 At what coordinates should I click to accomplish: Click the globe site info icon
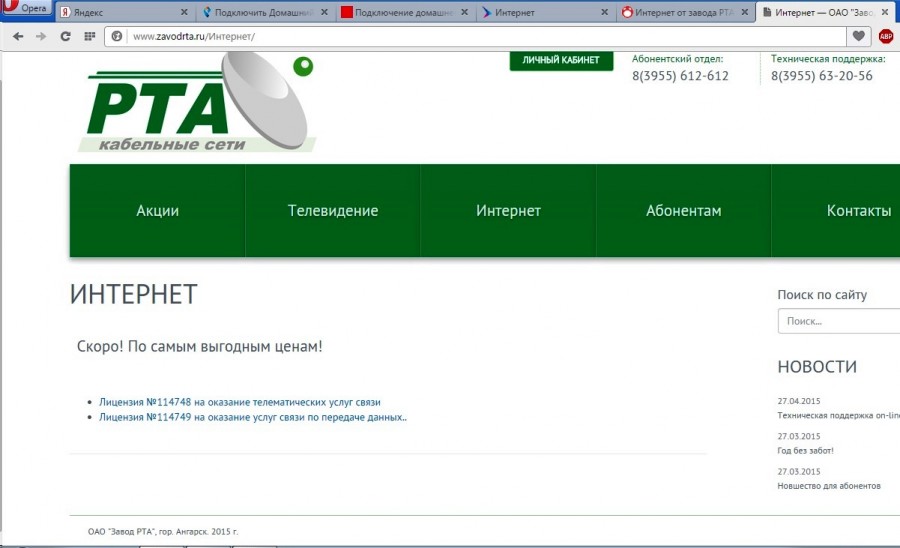(x=117, y=36)
